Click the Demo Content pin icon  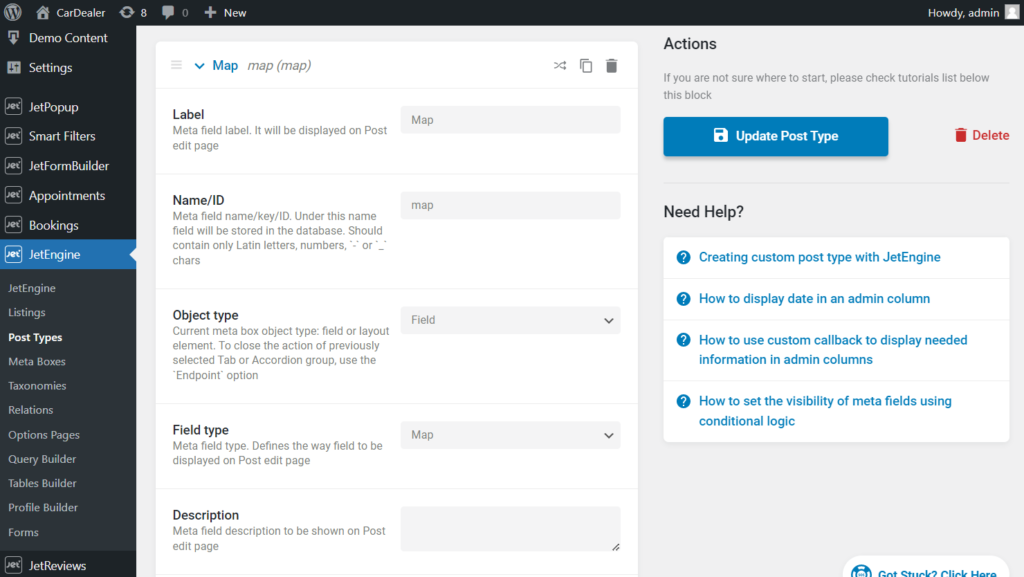click(14, 38)
